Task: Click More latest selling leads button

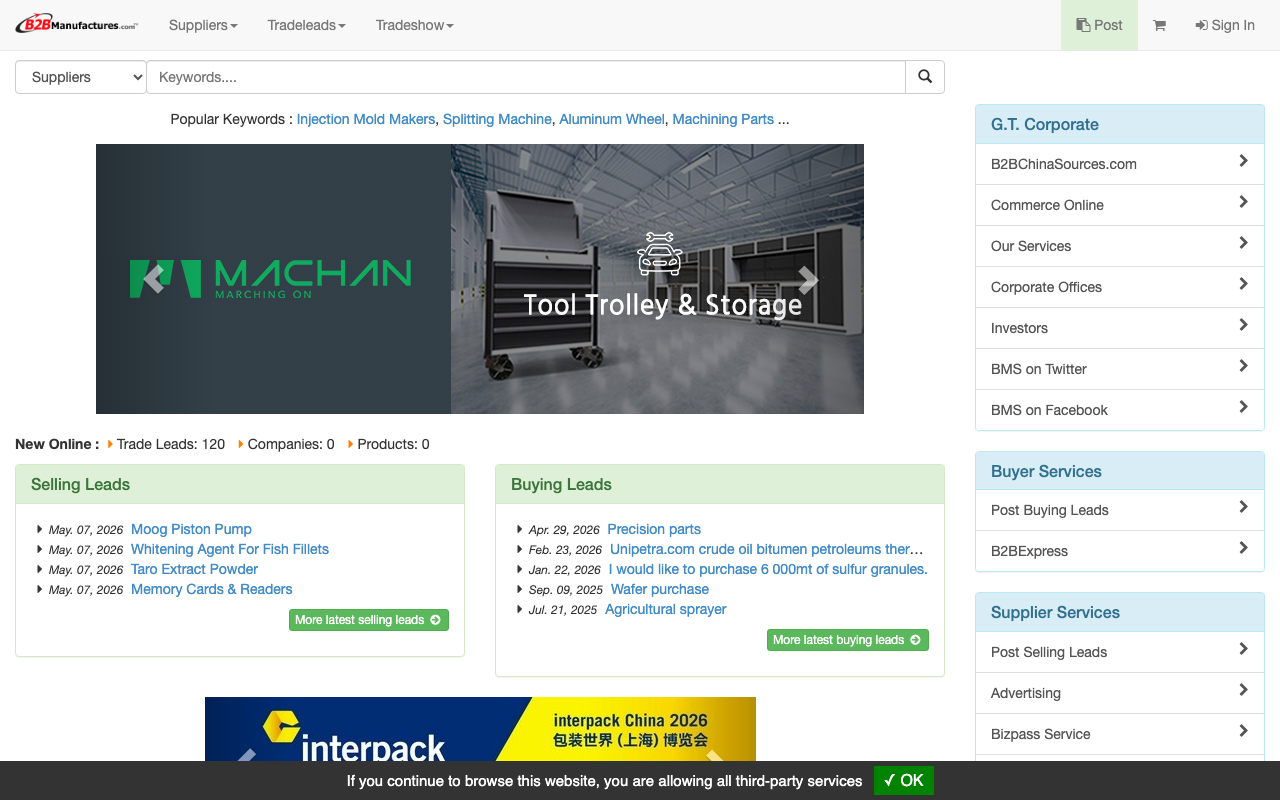Action: click(x=369, y=620)
